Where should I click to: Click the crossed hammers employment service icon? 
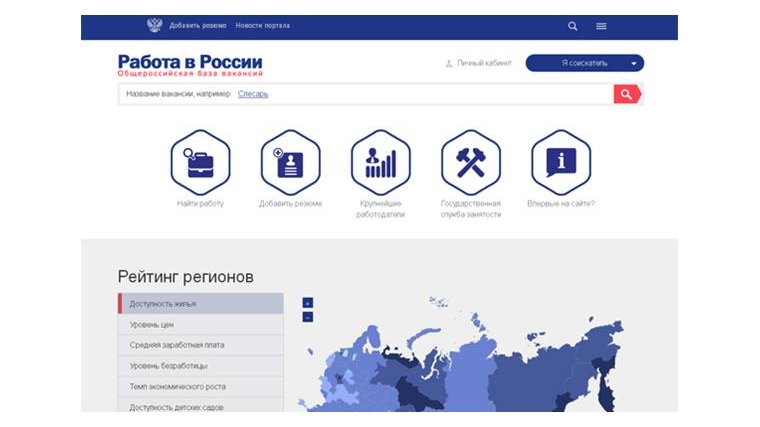click(471, 162)
